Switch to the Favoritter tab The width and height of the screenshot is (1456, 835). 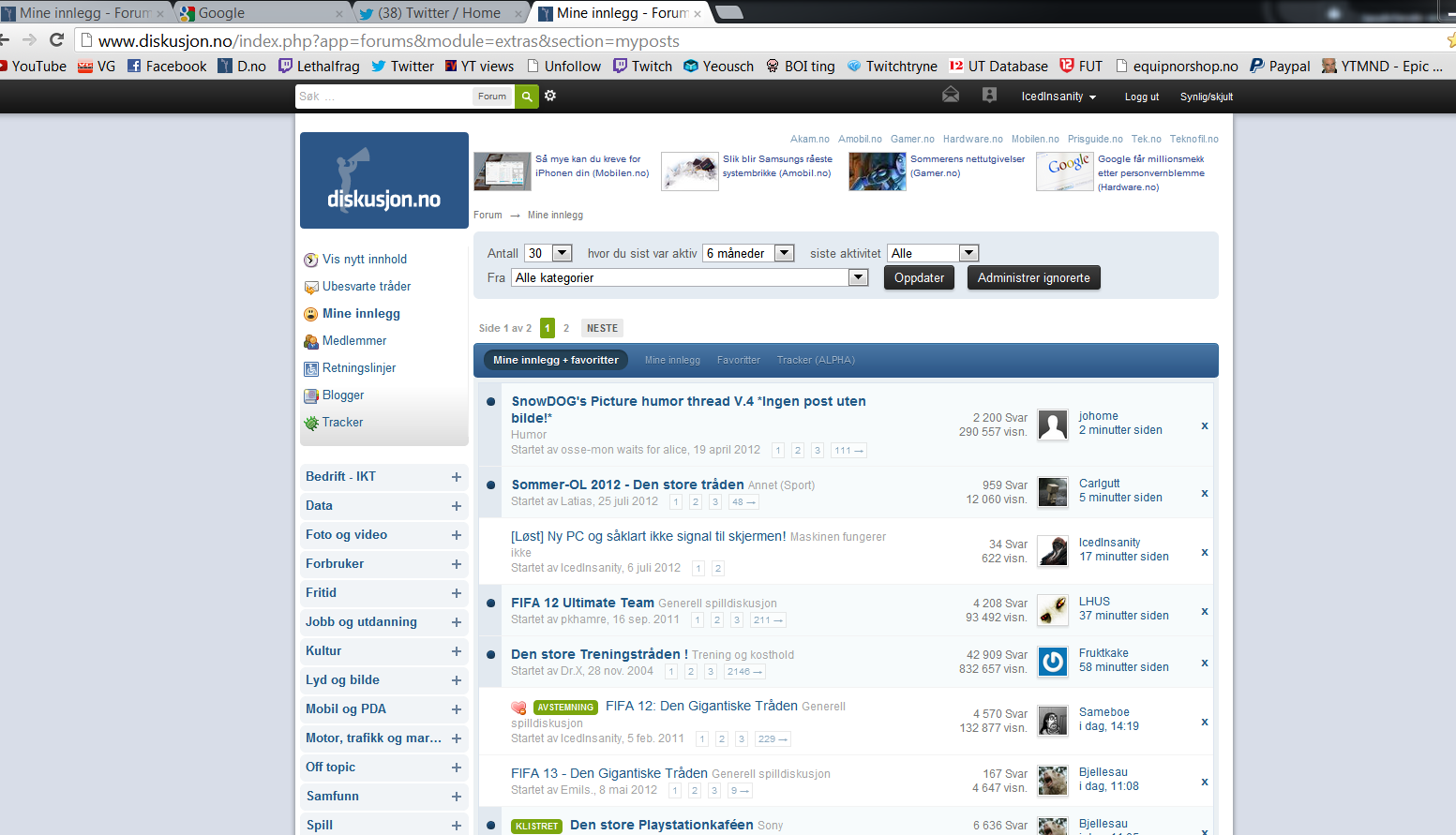point(739,360)
